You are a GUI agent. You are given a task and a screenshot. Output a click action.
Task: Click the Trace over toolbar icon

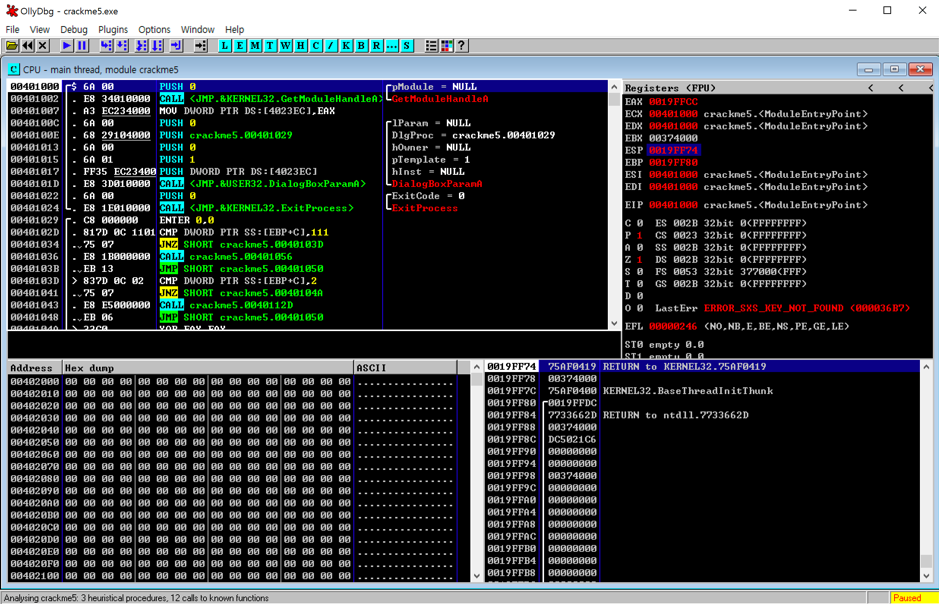tap(157, 45)
